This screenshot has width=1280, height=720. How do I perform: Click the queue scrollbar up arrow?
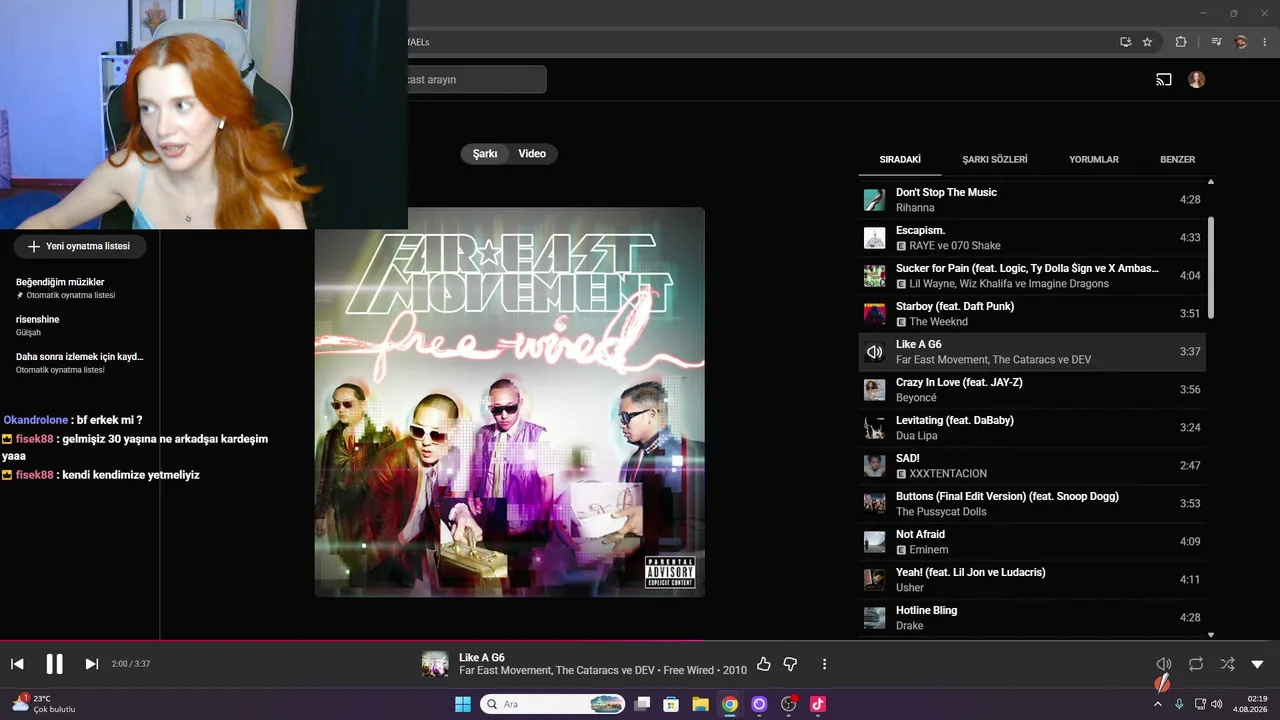tap(1211, 182)
